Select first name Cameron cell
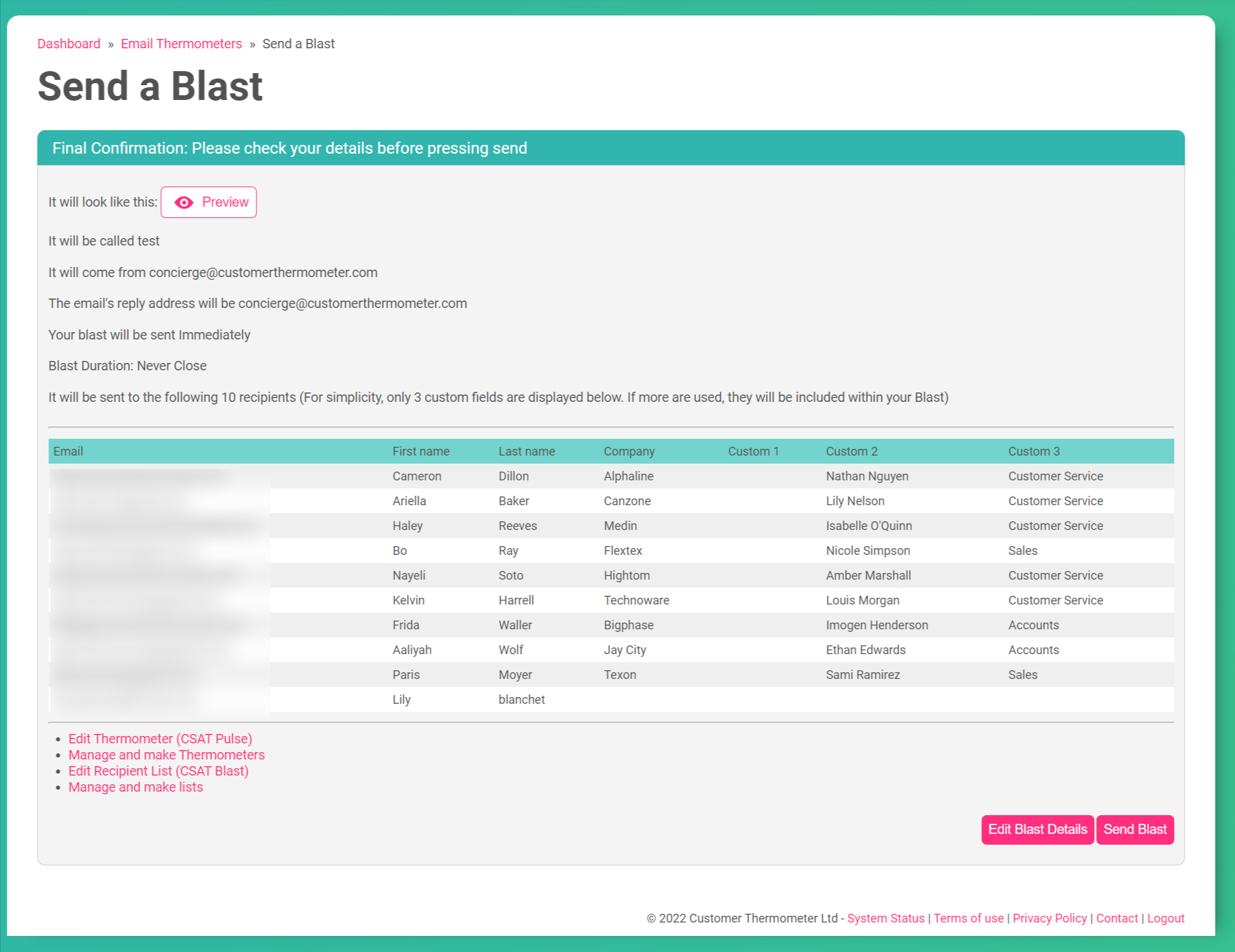The image size is (1235, 952). pos(417,476)
